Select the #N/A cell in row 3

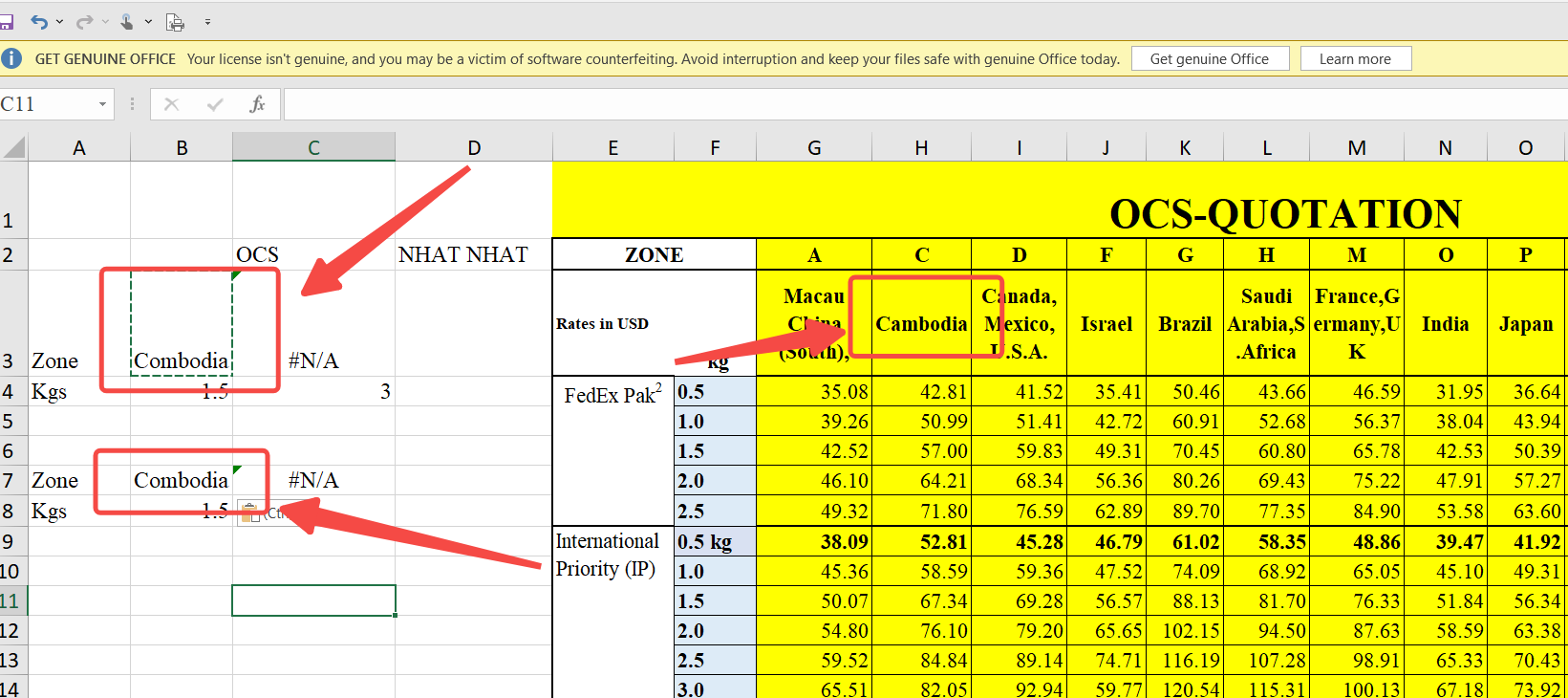(313, 323)
